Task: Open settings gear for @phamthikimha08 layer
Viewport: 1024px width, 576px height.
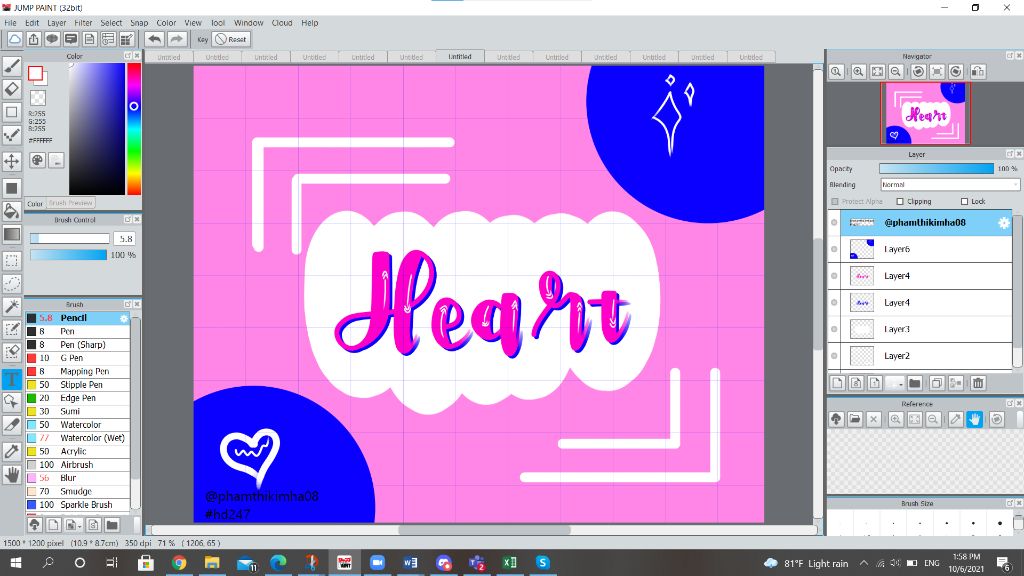Action: [x=1004, y=223]
